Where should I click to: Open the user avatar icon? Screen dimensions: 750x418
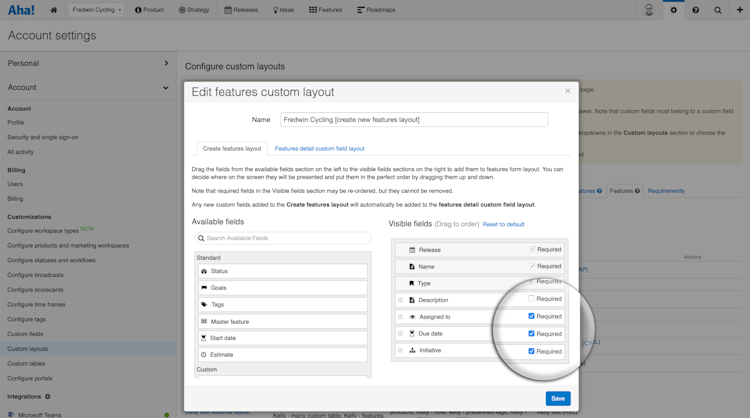tap(649, 10)
